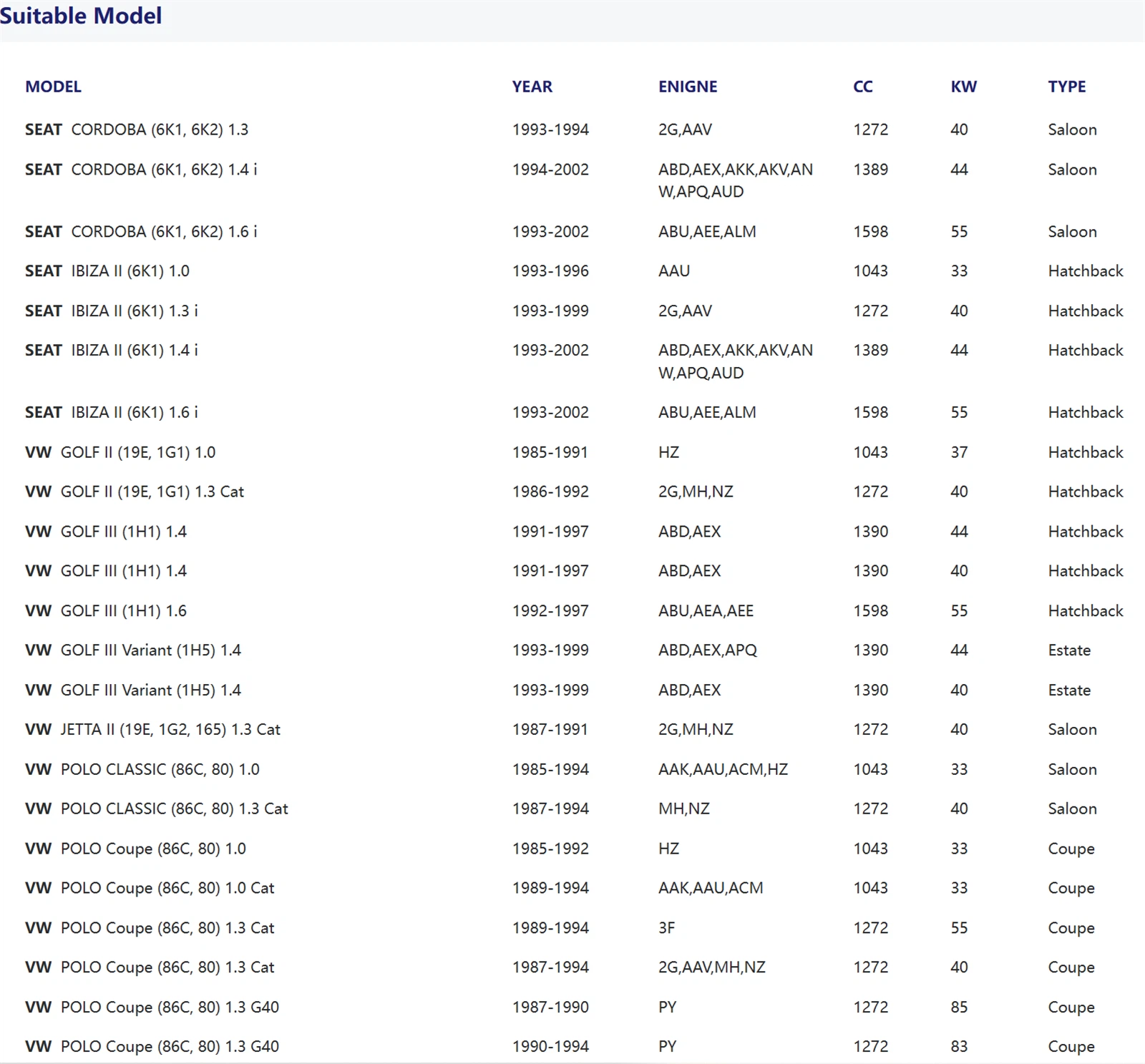Click the TYPE column header
1145x1064 pixels.
1067,87
